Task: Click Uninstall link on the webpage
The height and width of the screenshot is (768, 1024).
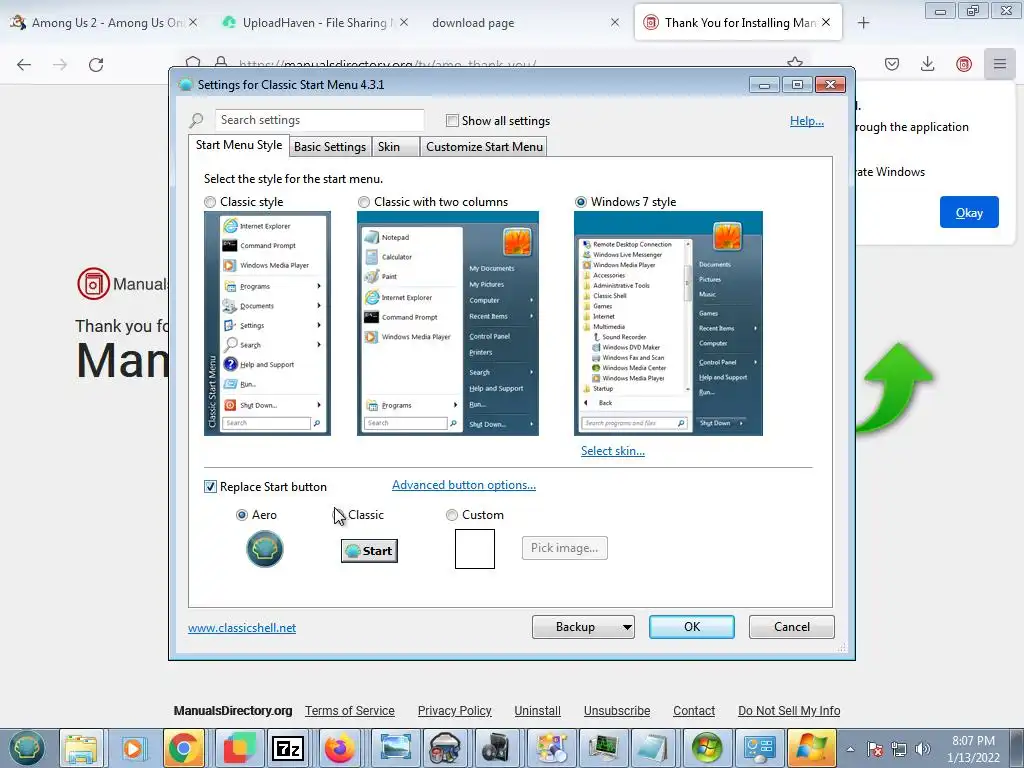Action: click(537, 711)
